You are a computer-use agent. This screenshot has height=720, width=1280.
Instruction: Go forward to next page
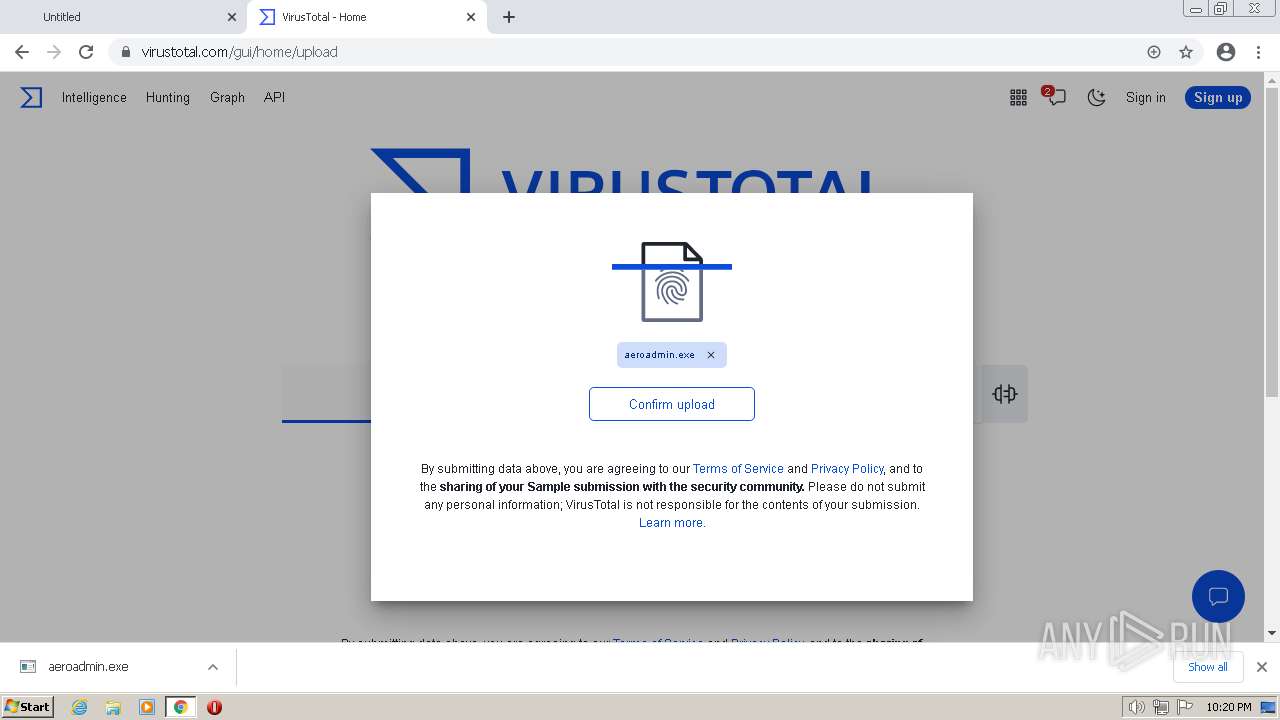point(54,52)
